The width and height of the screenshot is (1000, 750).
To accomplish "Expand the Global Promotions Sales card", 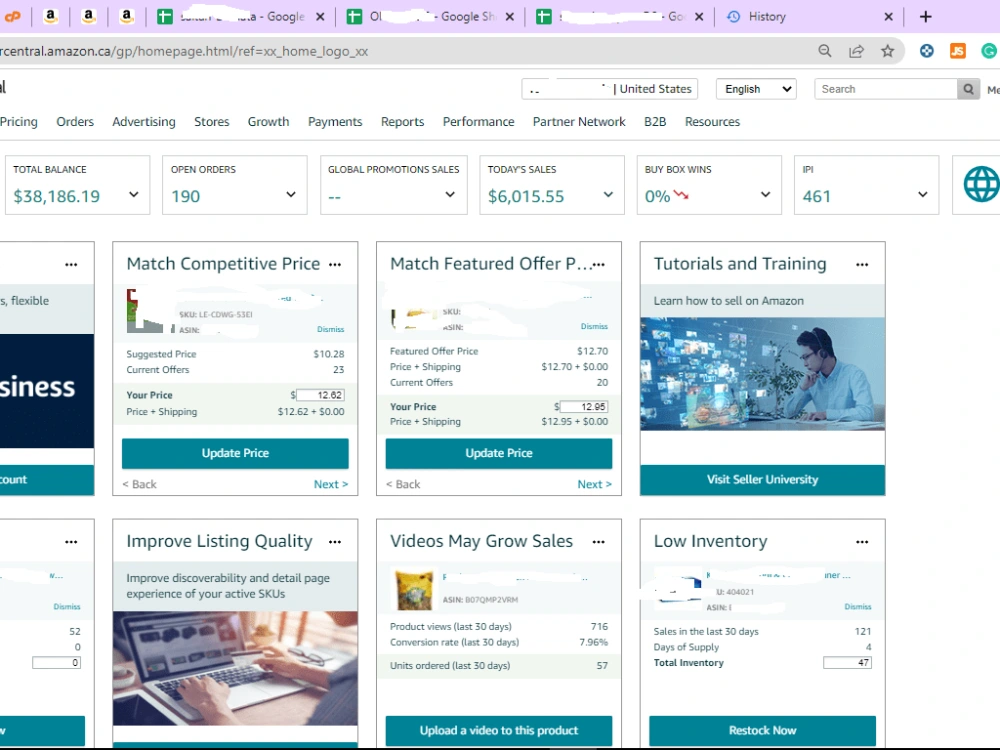I will [x=450, y=195].
